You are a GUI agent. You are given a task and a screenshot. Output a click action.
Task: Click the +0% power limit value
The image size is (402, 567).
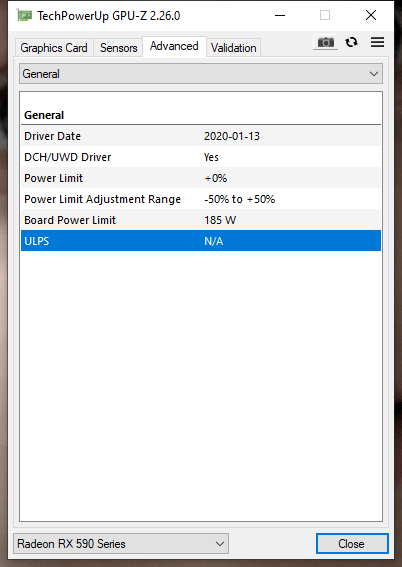click(215, 178)
